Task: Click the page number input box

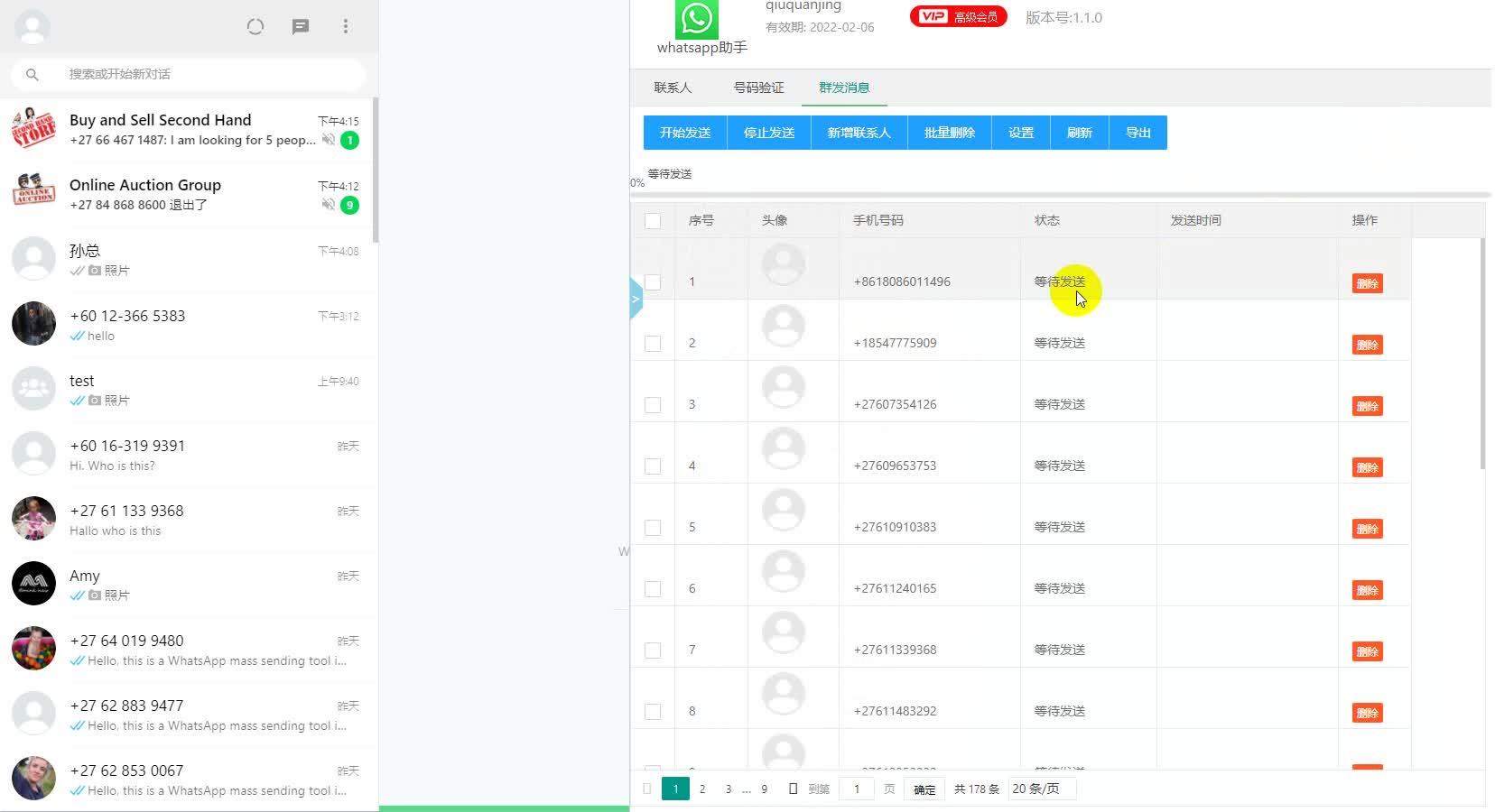Action: (x=857, y=789)
